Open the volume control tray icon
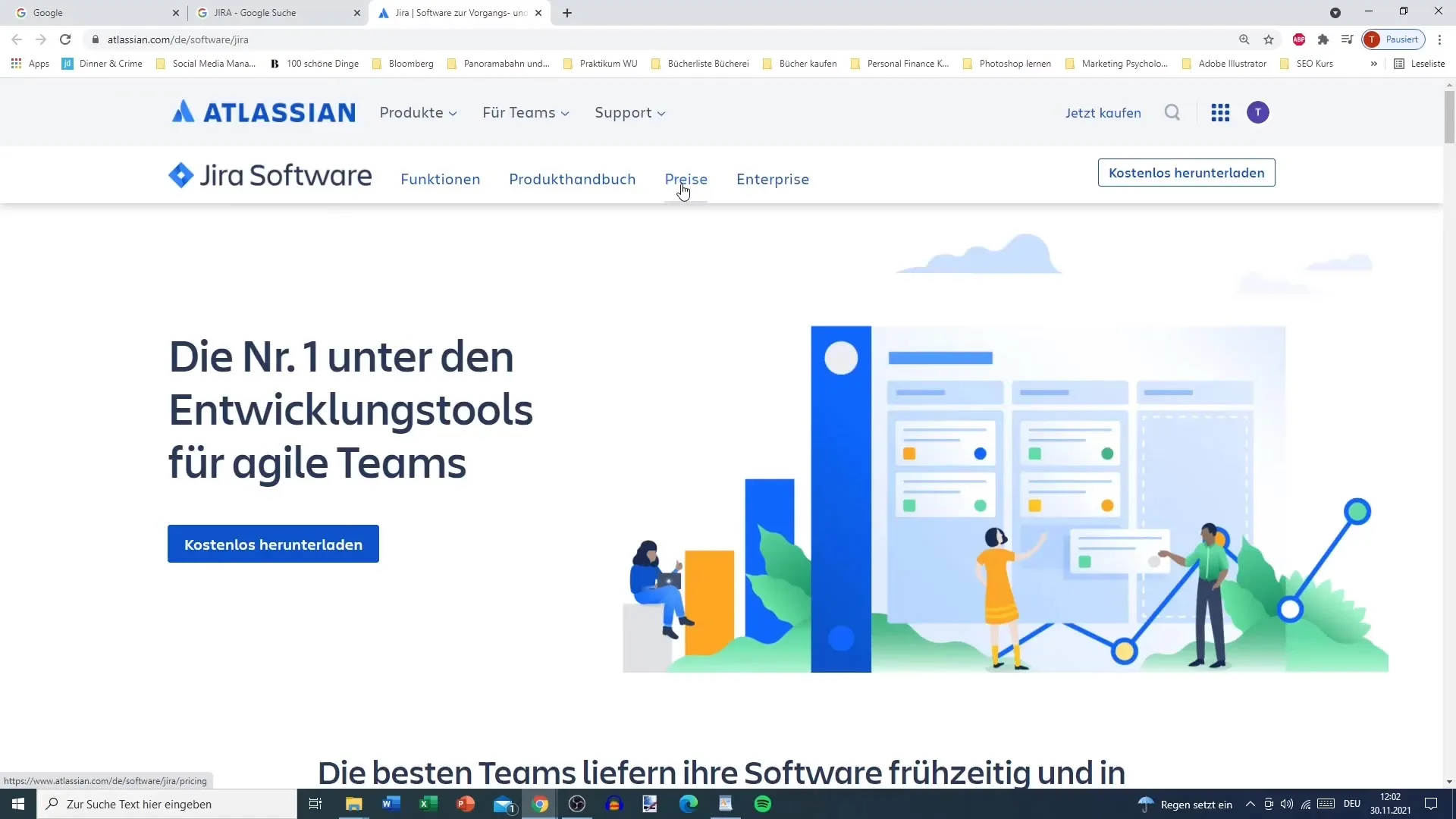This screenshot has height=819, width=1456. 1287,804
